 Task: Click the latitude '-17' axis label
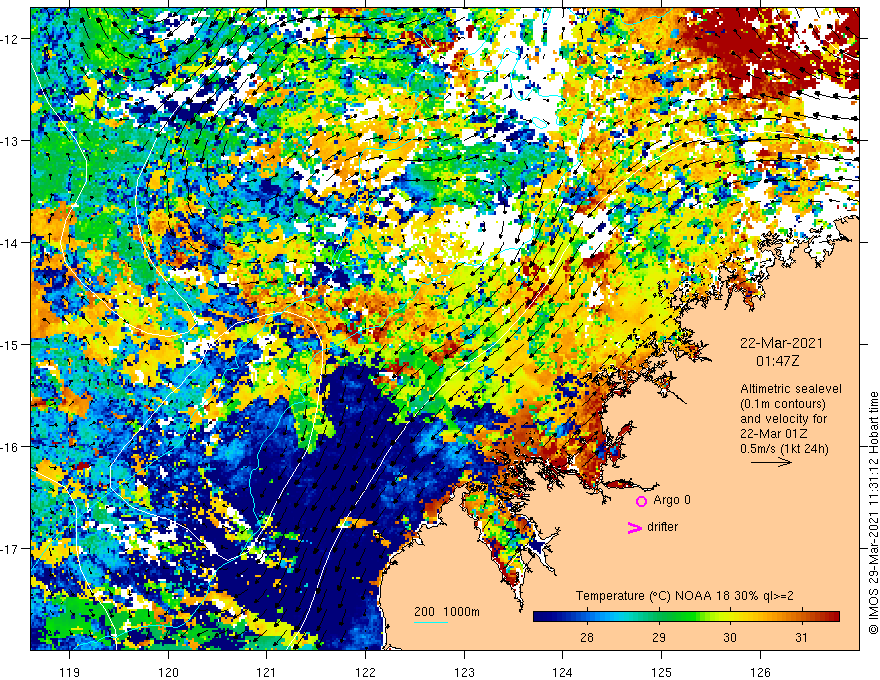[x=10, y=549]
